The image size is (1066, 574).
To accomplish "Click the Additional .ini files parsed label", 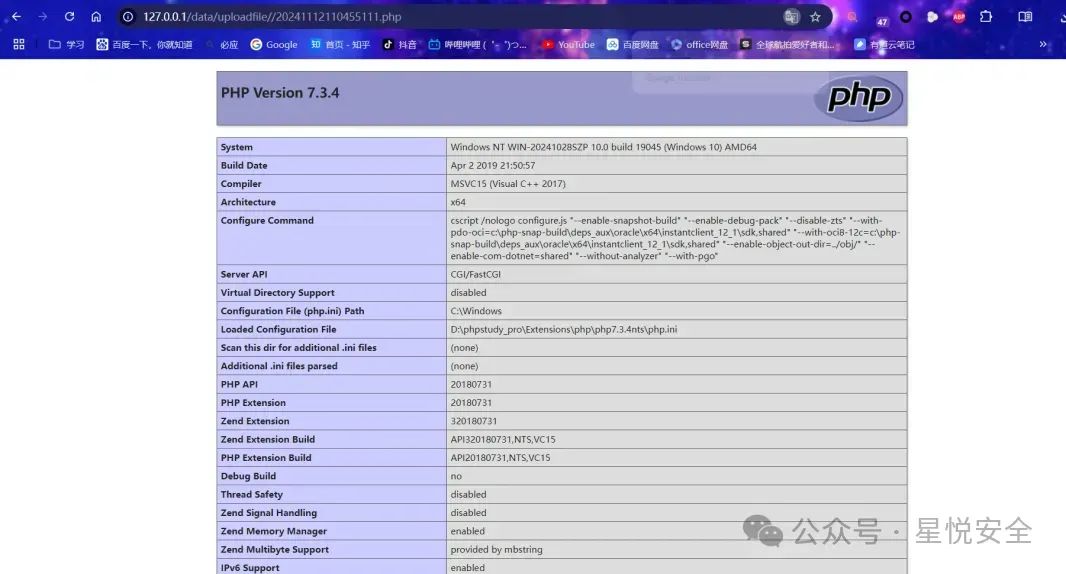I will [279, 366].
